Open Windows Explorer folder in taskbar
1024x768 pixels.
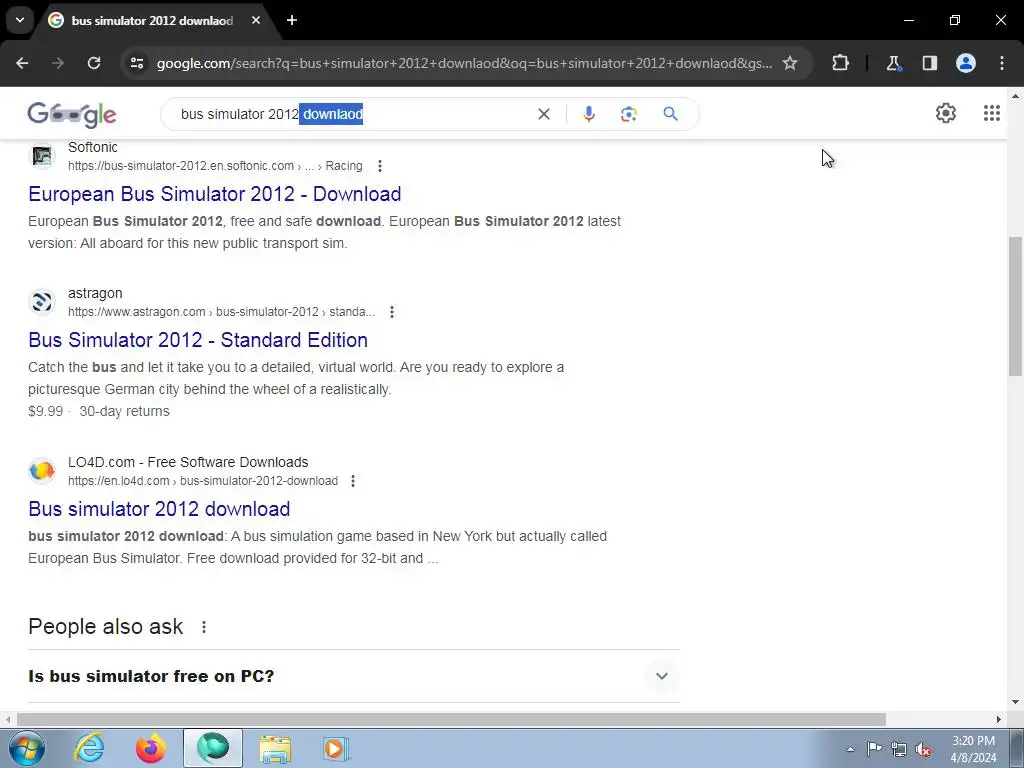click(275, 748)
